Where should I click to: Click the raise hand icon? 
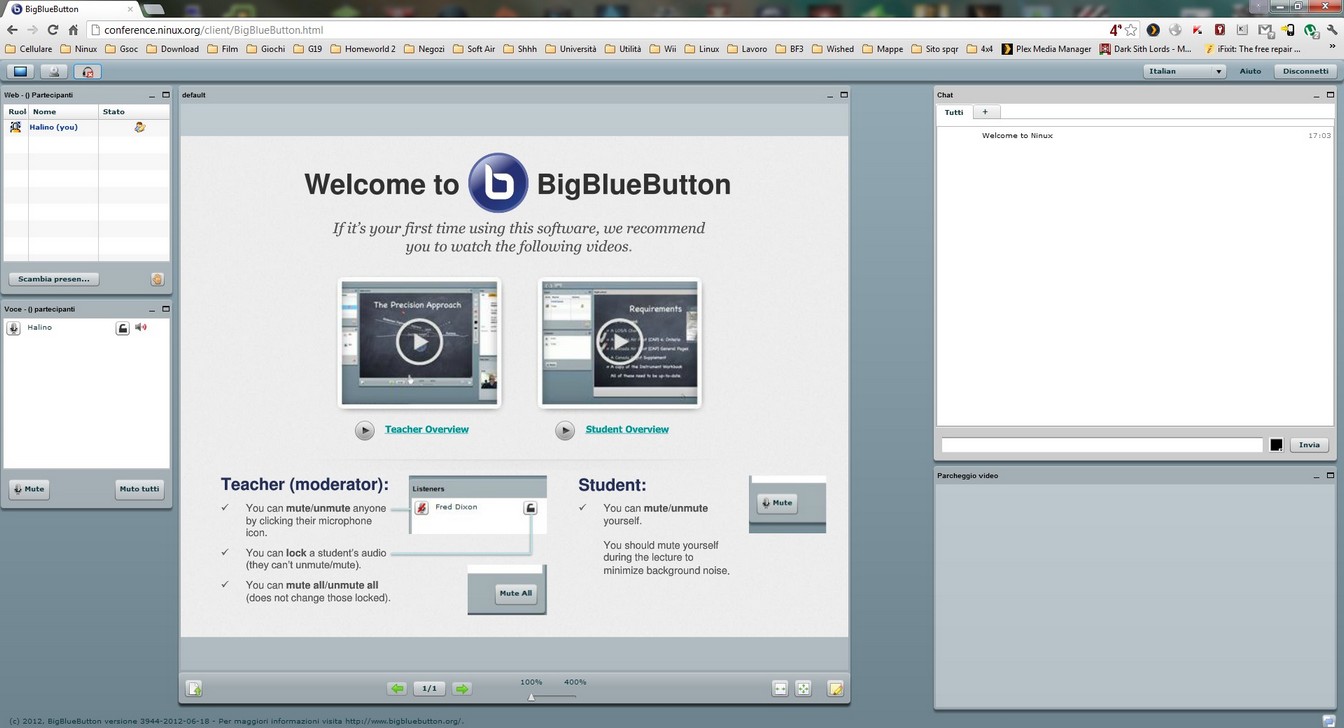157,279
